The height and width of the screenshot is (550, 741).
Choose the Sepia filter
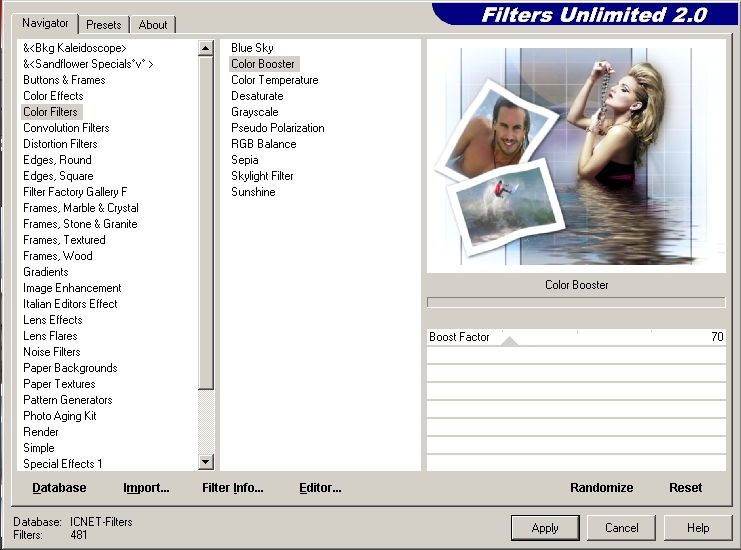click(x=245, y=160)
